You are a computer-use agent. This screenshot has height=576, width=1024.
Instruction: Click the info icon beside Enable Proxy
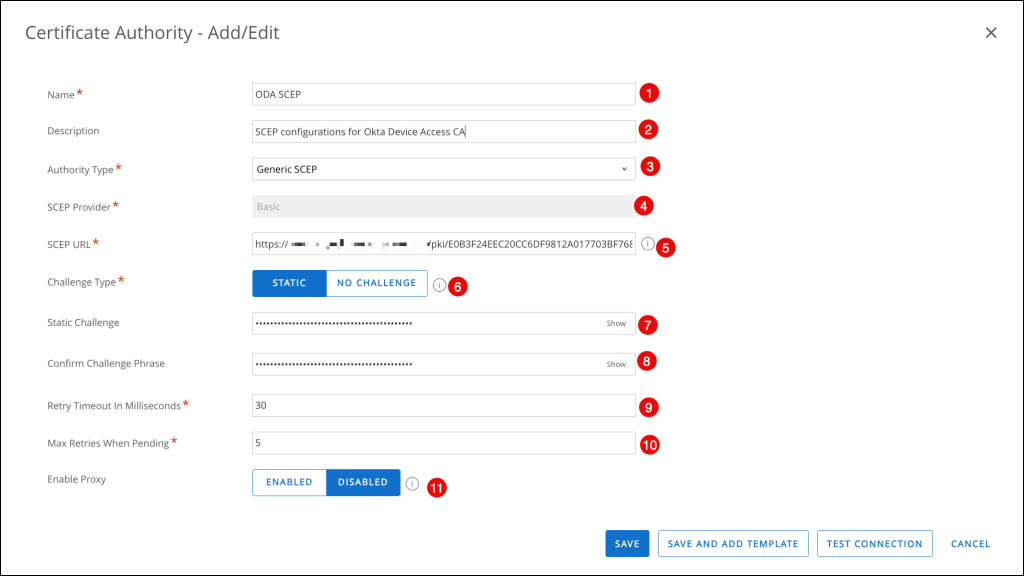click(411, 483)
